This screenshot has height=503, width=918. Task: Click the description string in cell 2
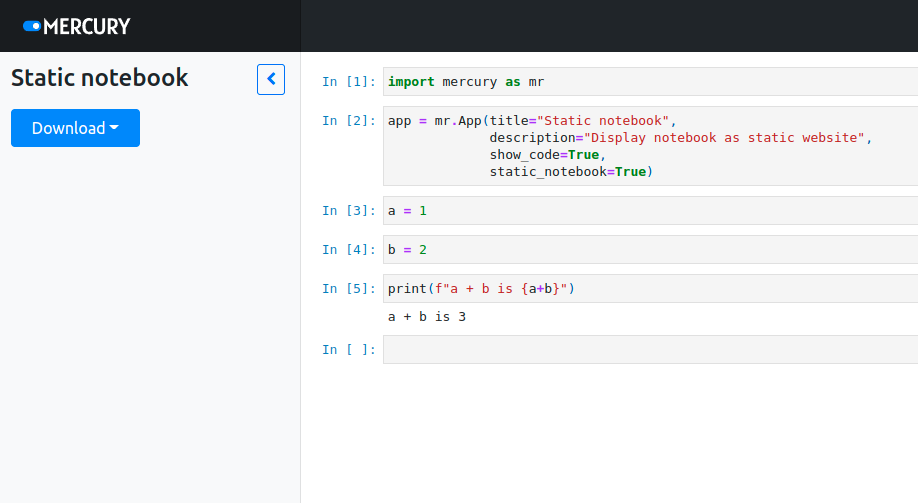tap(724, 138)
